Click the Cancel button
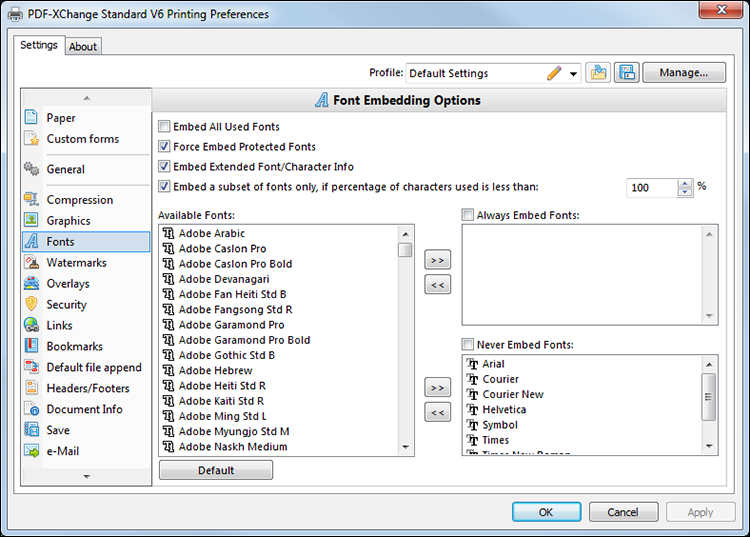This screenshot has width=750, height=537. pos(623,512)
